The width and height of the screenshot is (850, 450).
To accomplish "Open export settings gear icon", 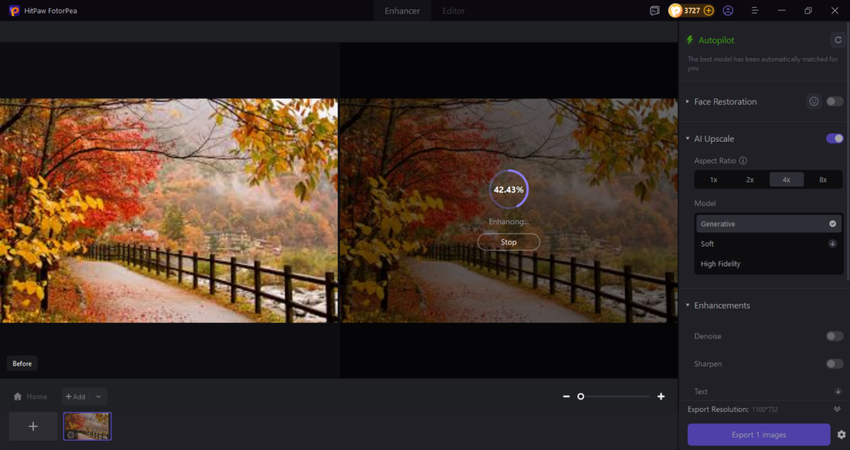I will 841,434.
